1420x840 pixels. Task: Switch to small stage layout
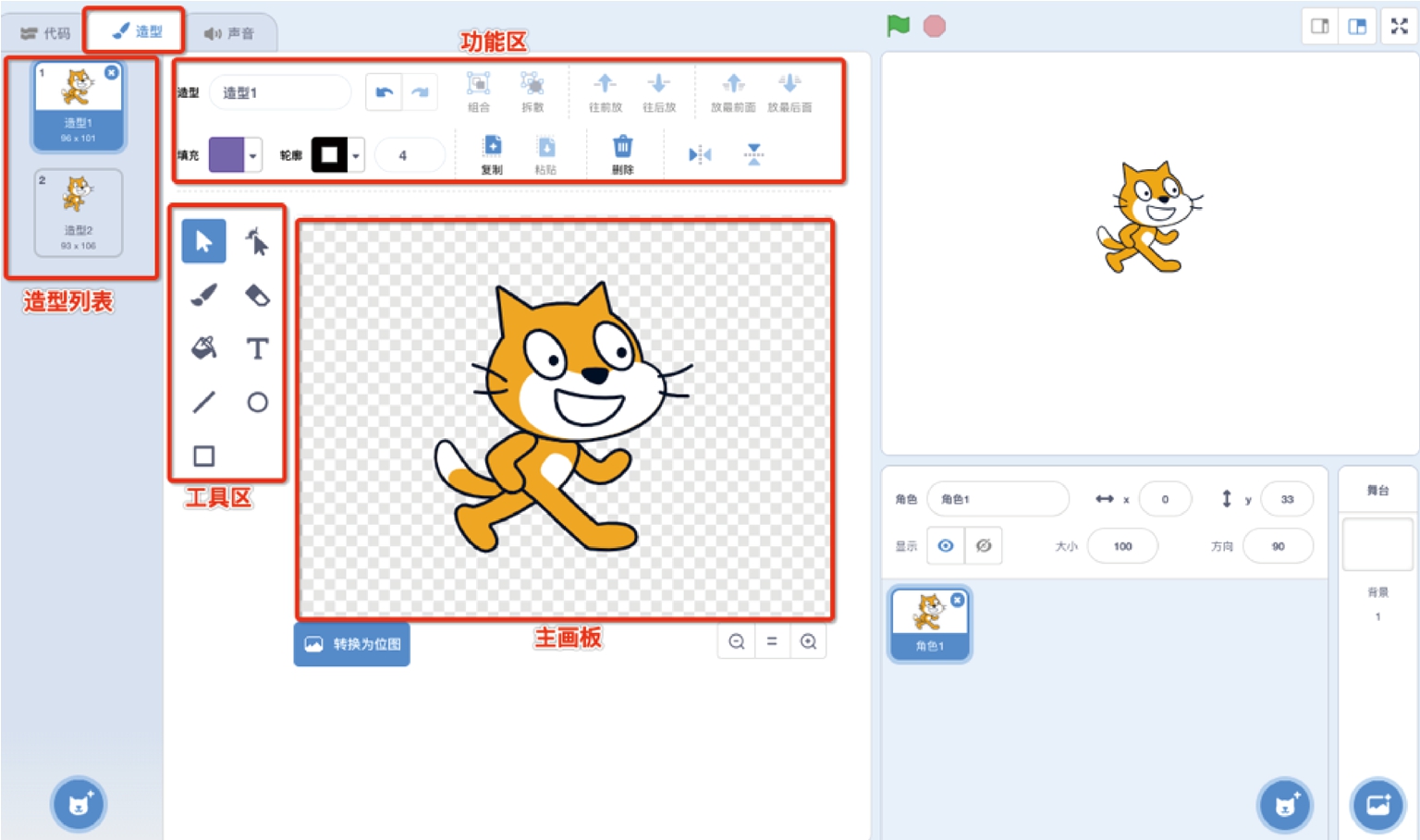coord(1320,26)
